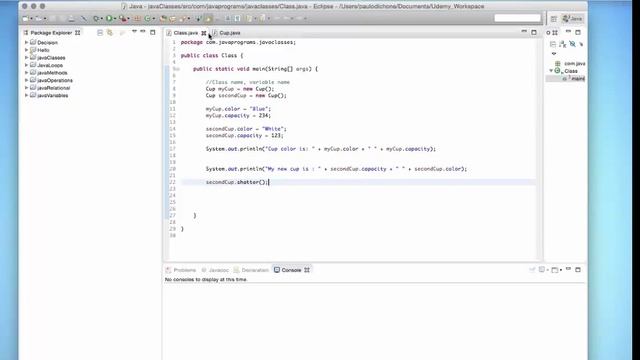Click the line 'myCup.capacity = 234;'
This screenshot has height=360, width=640.
click(238, 116)
